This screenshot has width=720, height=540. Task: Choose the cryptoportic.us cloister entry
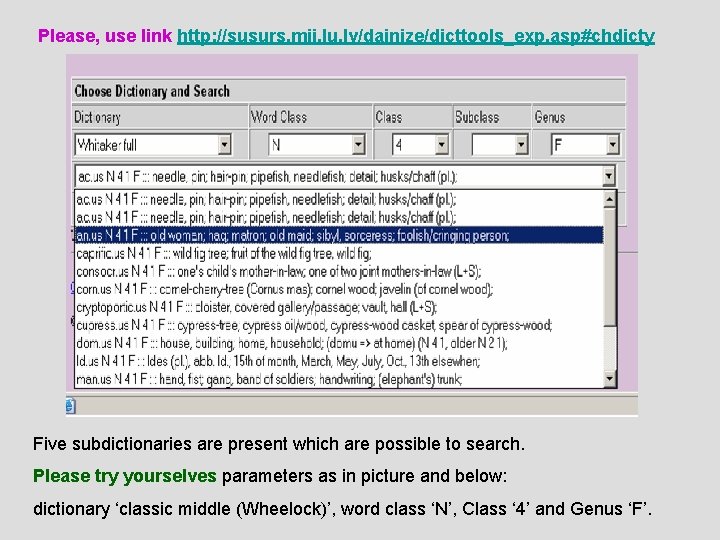[339, 307]
